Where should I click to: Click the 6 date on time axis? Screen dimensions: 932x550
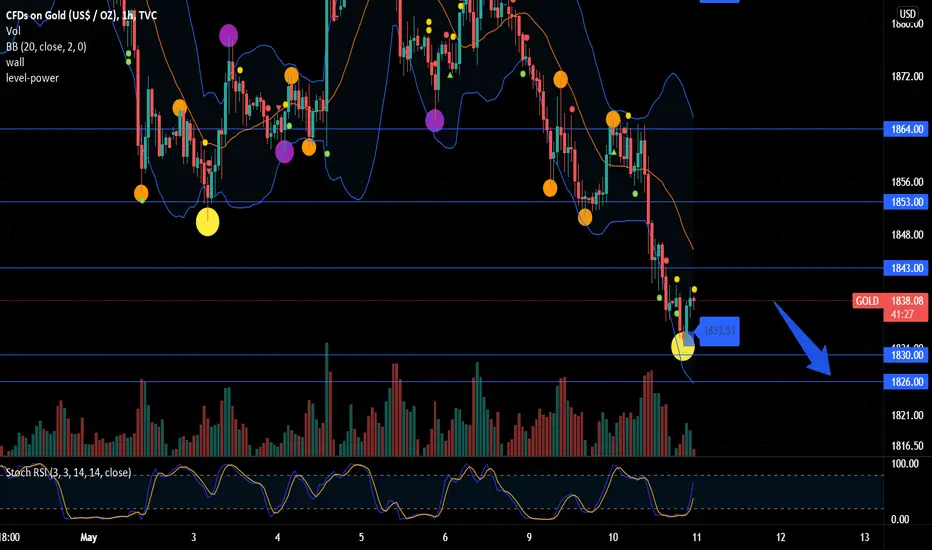(x=445, y=538)
